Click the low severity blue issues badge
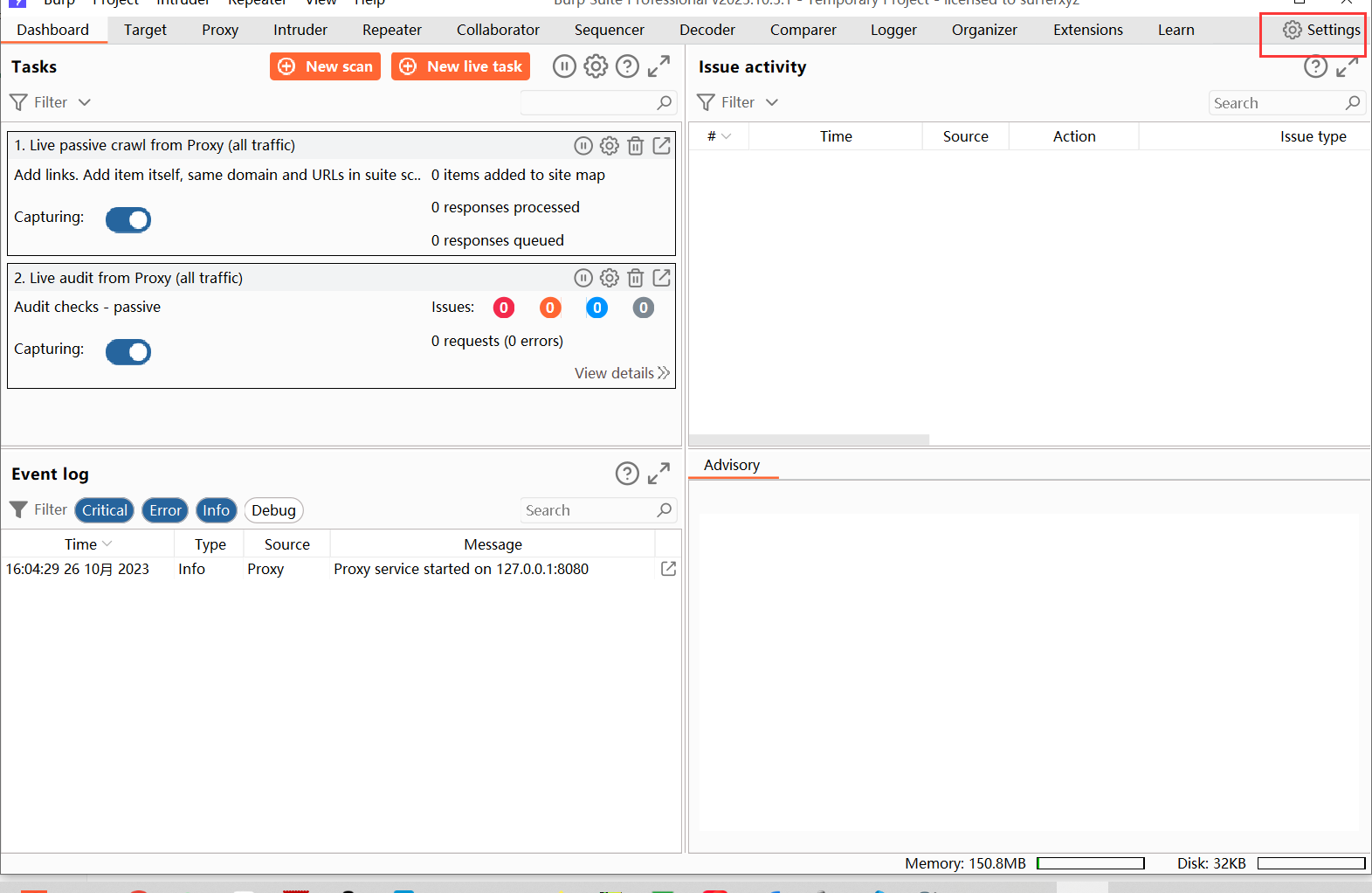 597,308
